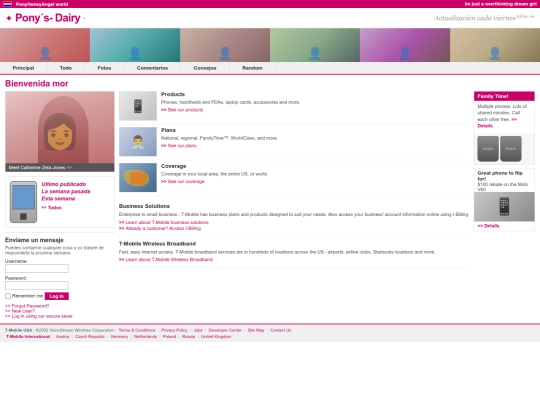Click the left Nokia phone image
The height and width of the screenshot is (405, 540).
click(488, 149)
